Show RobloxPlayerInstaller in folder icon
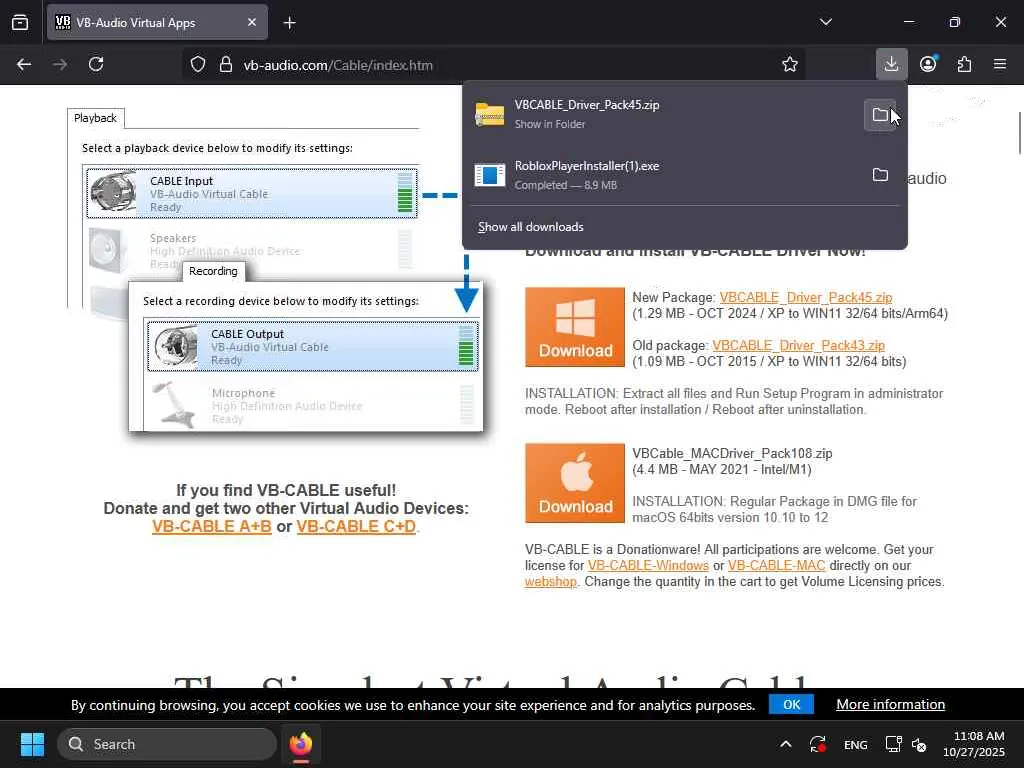1024x768 pixels. coord(880,175)
